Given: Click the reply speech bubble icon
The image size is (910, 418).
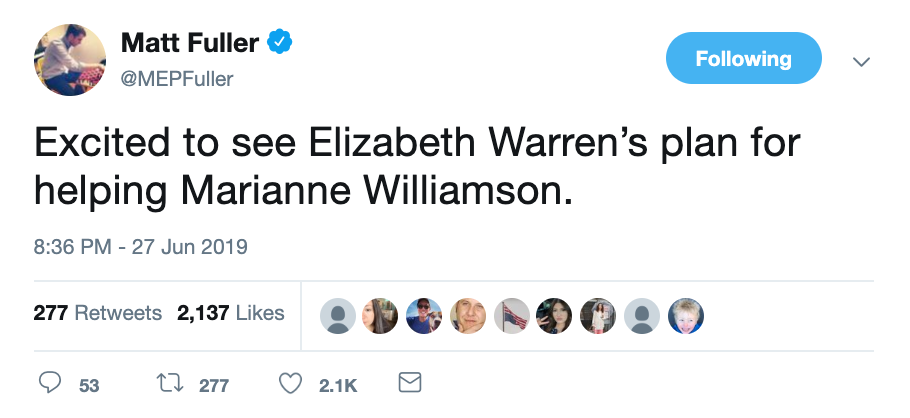Looking at the screenshot, I should (x=49, y=384).
